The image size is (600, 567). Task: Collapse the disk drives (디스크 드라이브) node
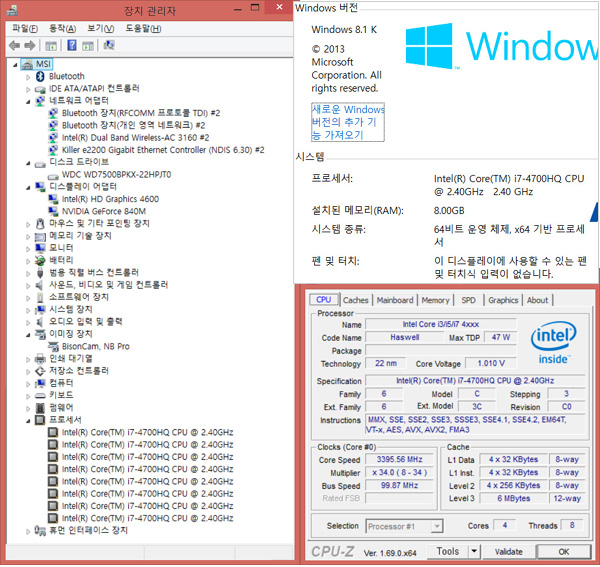[x=28, y=163]
